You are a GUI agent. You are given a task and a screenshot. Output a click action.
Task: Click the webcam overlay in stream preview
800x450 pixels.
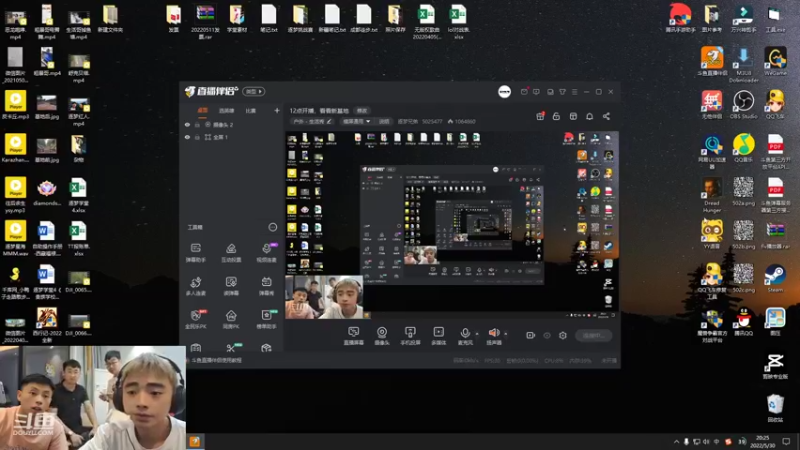(x=324, y=297)
